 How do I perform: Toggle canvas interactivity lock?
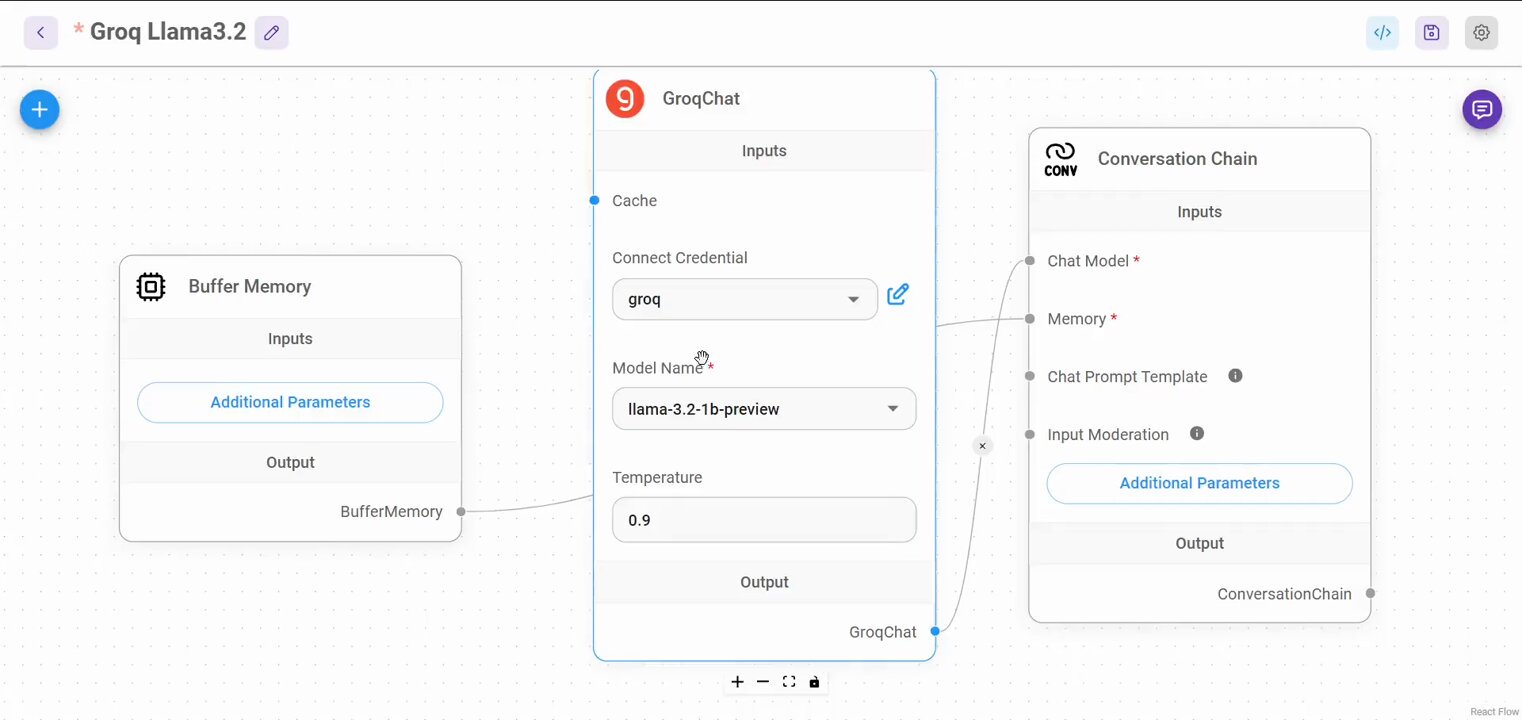click(x=814, y=682)
